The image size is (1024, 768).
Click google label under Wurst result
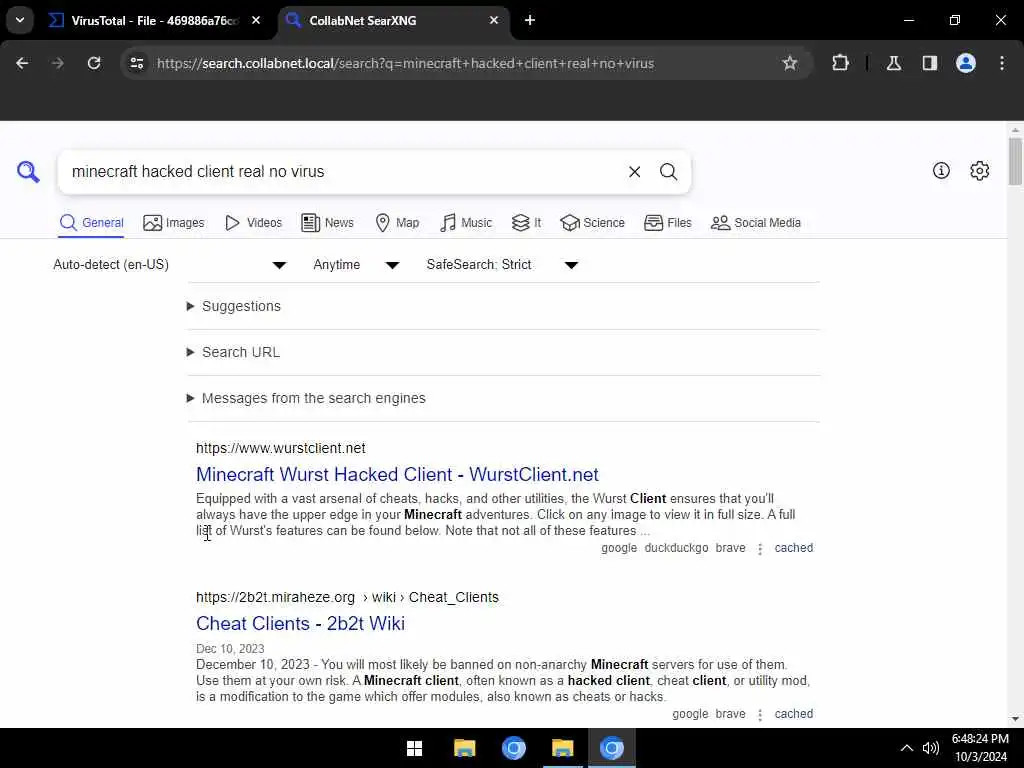pos(618,548)
